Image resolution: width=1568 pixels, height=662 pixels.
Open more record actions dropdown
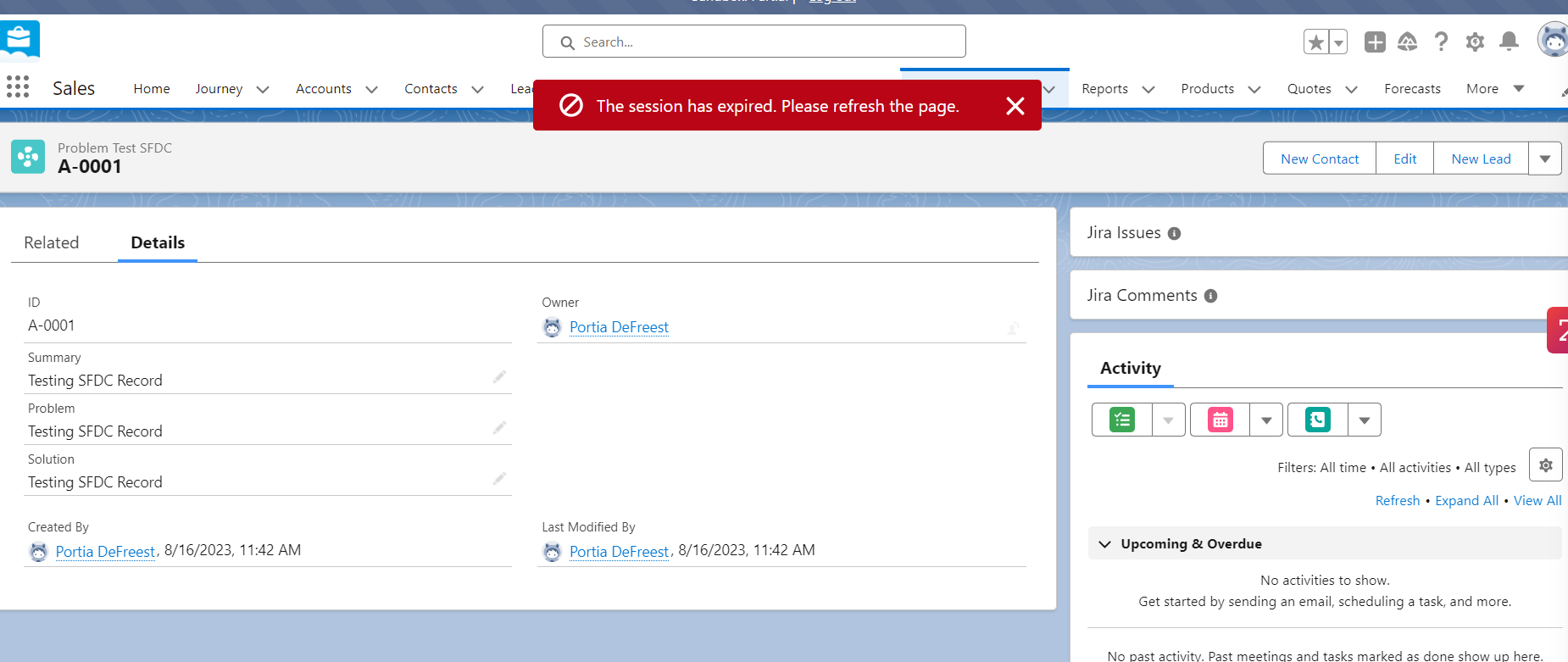tap(1545, 159)
